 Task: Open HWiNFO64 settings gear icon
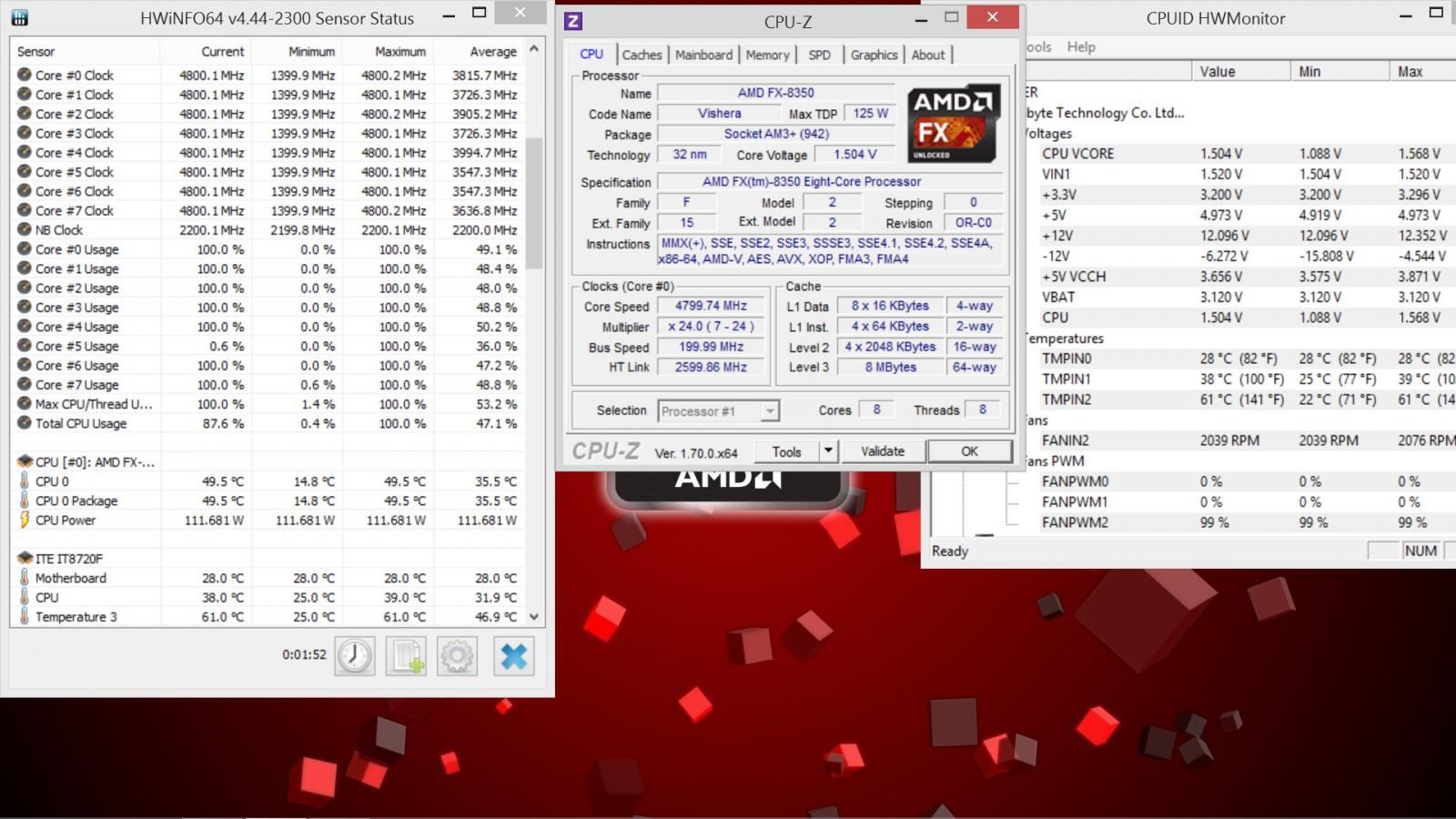(457, 656)
